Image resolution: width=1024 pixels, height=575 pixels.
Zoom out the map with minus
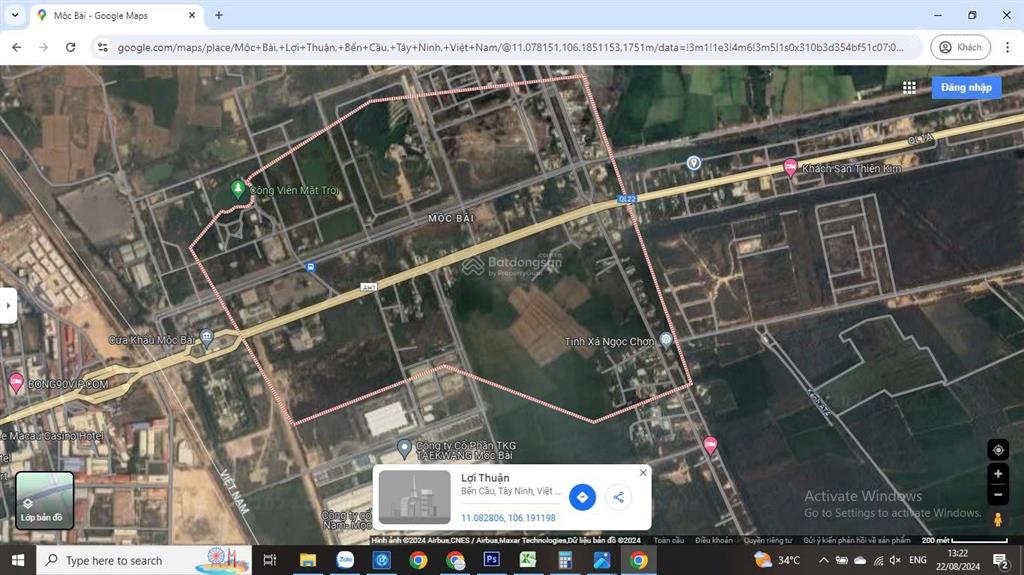point(998,495)
